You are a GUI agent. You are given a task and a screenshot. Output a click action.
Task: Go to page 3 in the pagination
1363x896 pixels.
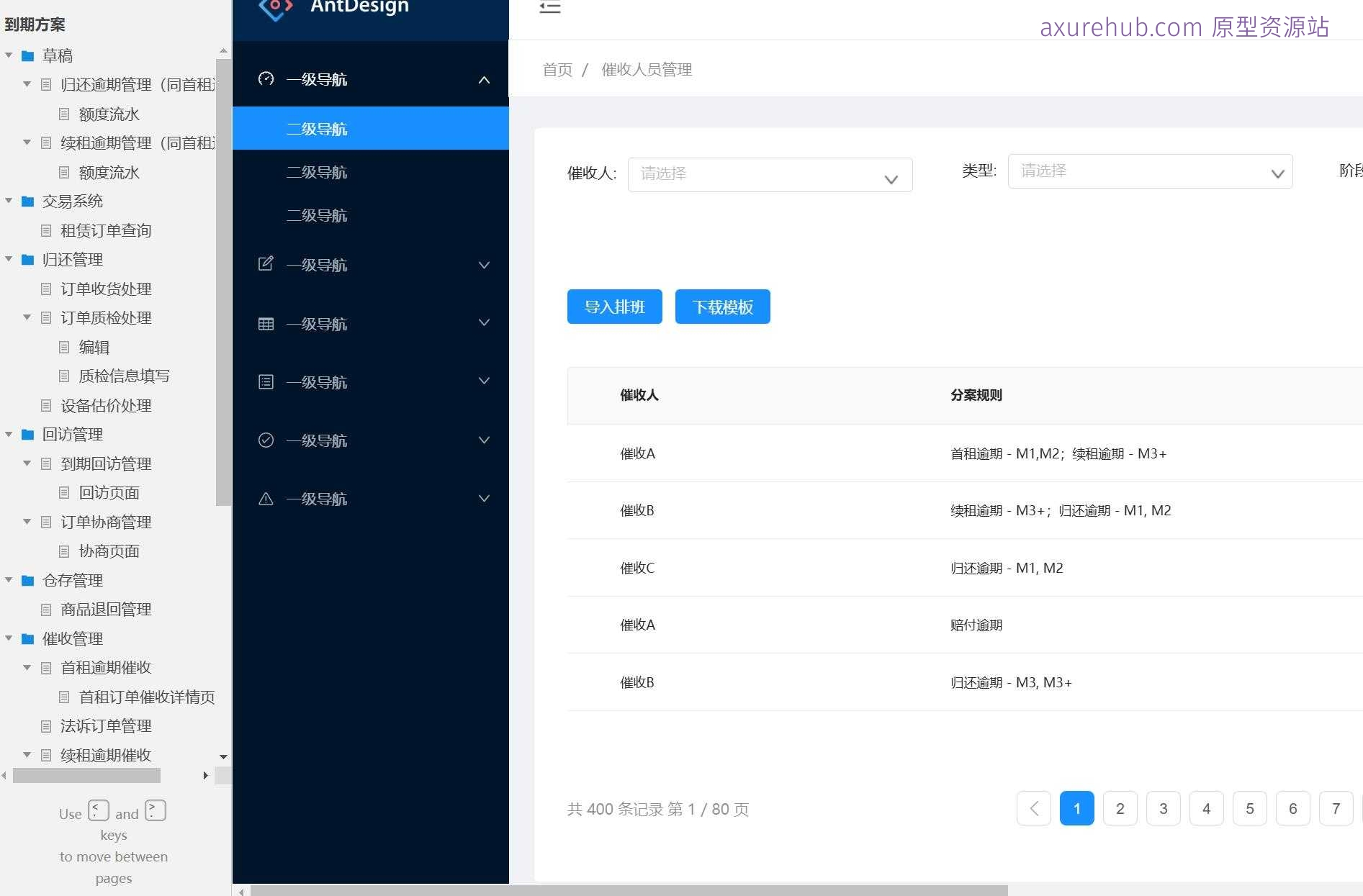1163,808
